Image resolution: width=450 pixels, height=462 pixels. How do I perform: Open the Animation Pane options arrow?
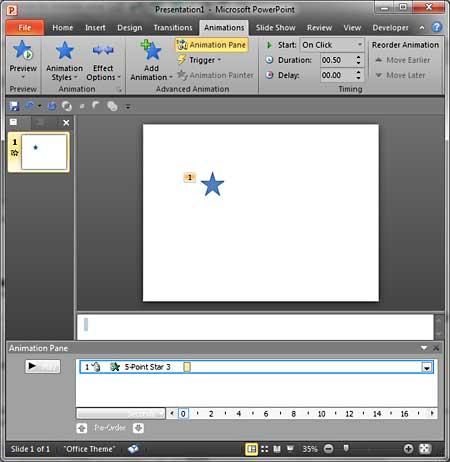[x=424, y=348]
